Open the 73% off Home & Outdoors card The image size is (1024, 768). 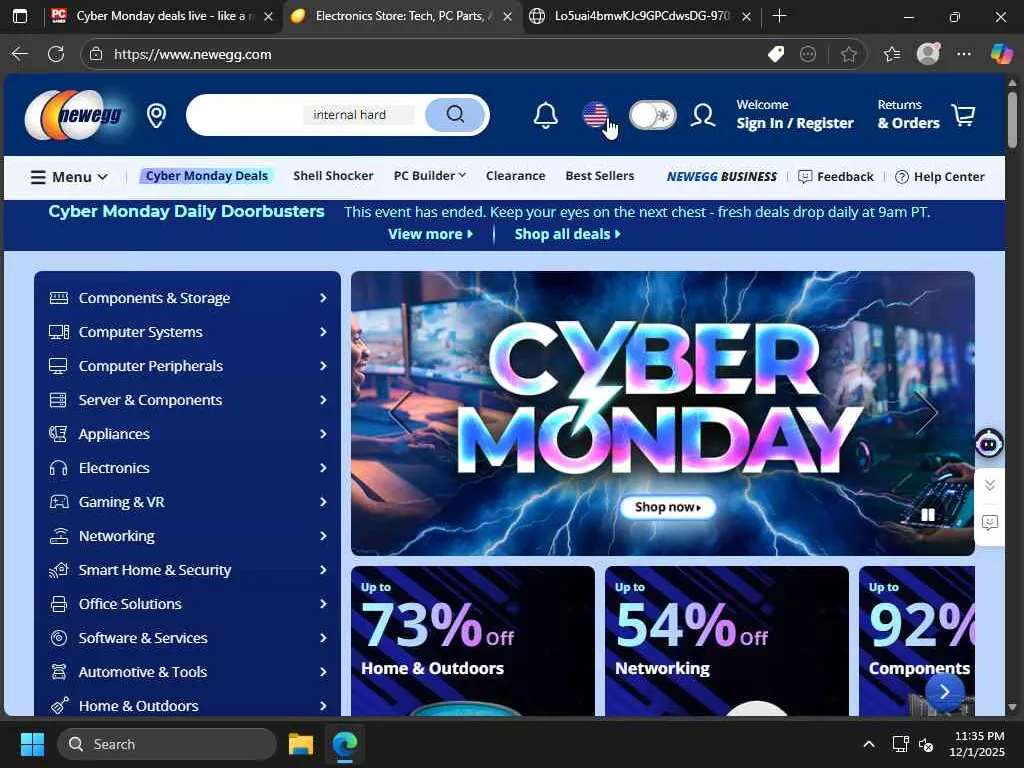[473, 641]
